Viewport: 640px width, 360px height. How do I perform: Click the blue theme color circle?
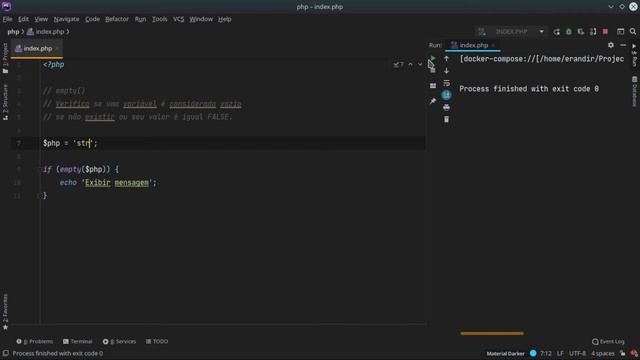533,353
